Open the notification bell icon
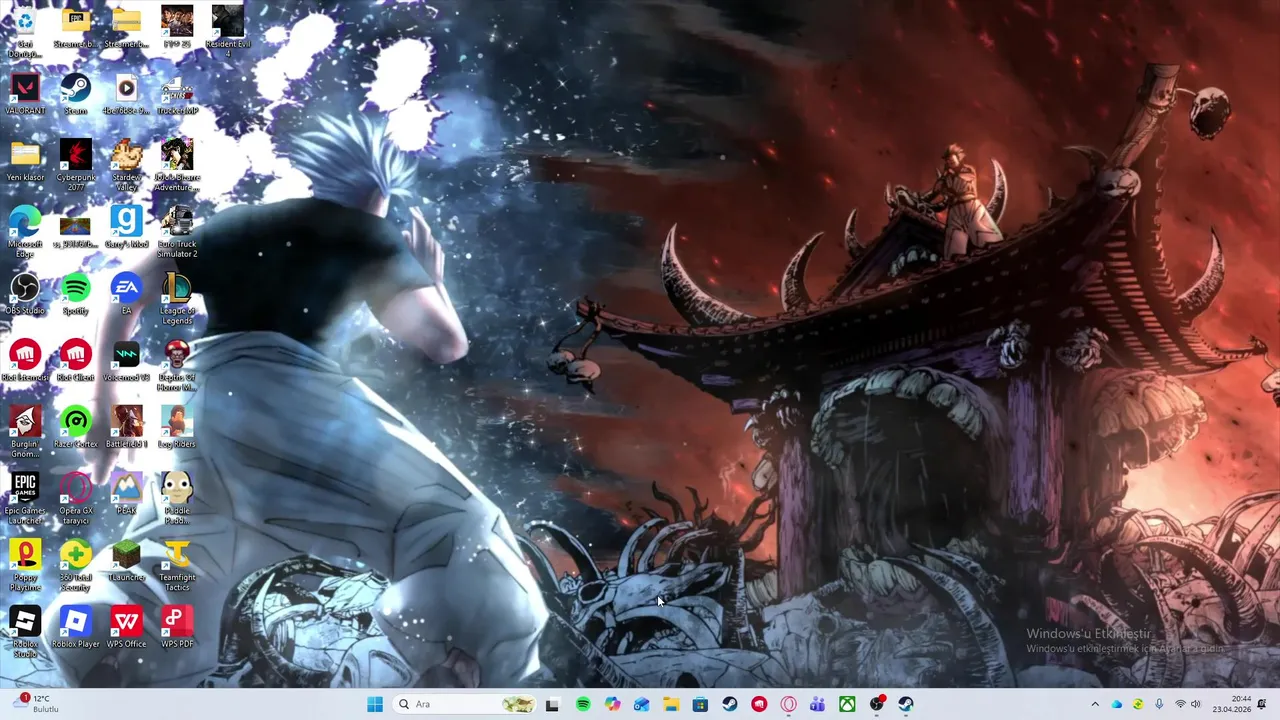This screenshot has width=1280, height=720. 1262,704
